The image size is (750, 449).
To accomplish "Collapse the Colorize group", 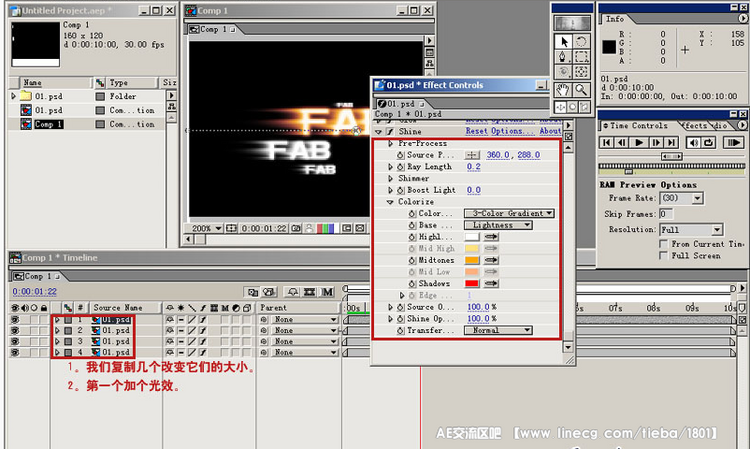I will pyautogui.click(x=390, y=202).
